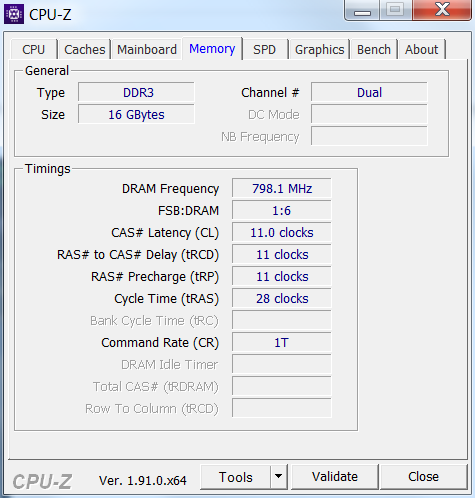Click the empty Total CAS# (tRDRAM) field
This screenshot has height=498, width=475.
point(282,386)
